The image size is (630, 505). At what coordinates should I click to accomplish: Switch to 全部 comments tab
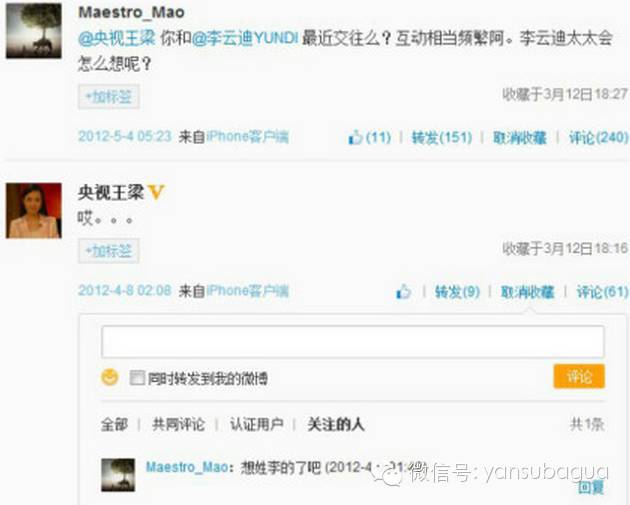pos(114,424)
